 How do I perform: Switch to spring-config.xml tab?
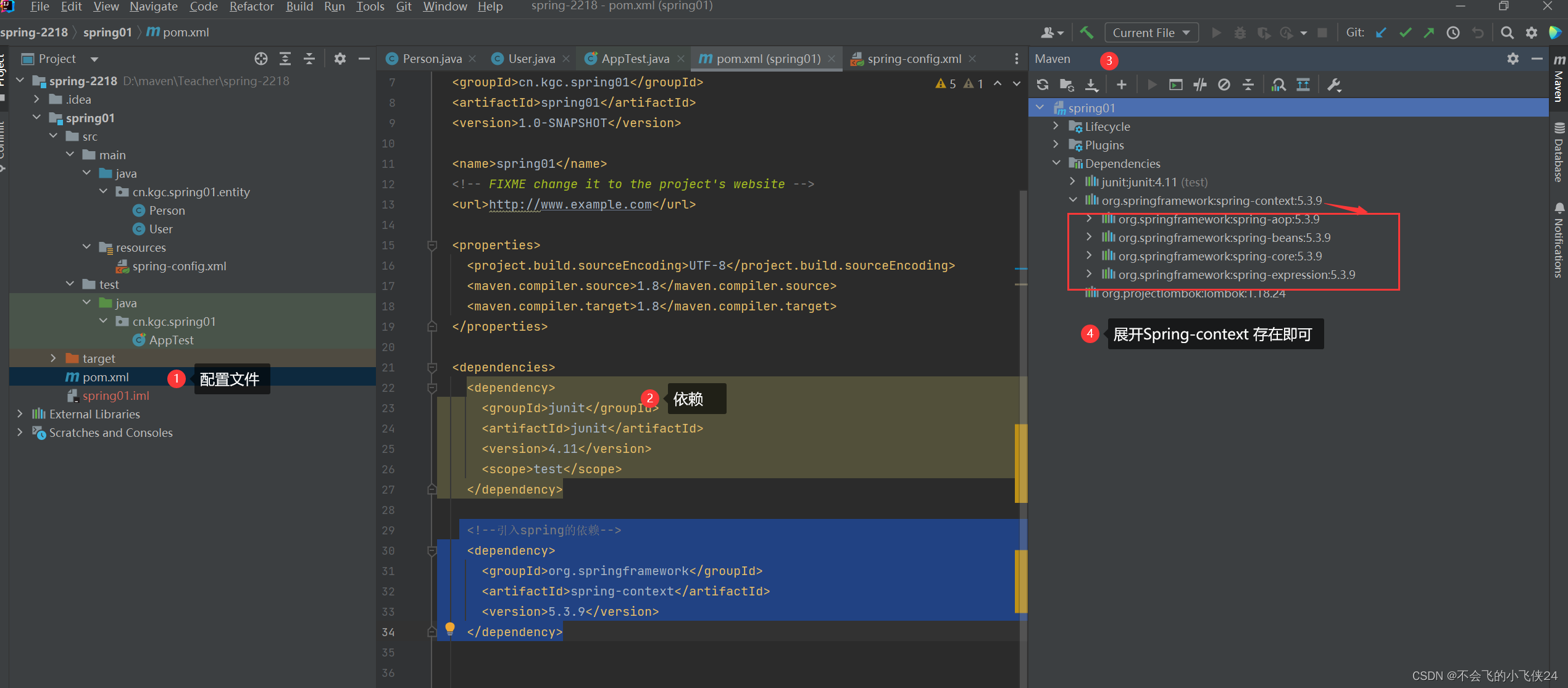pos(914,59)
